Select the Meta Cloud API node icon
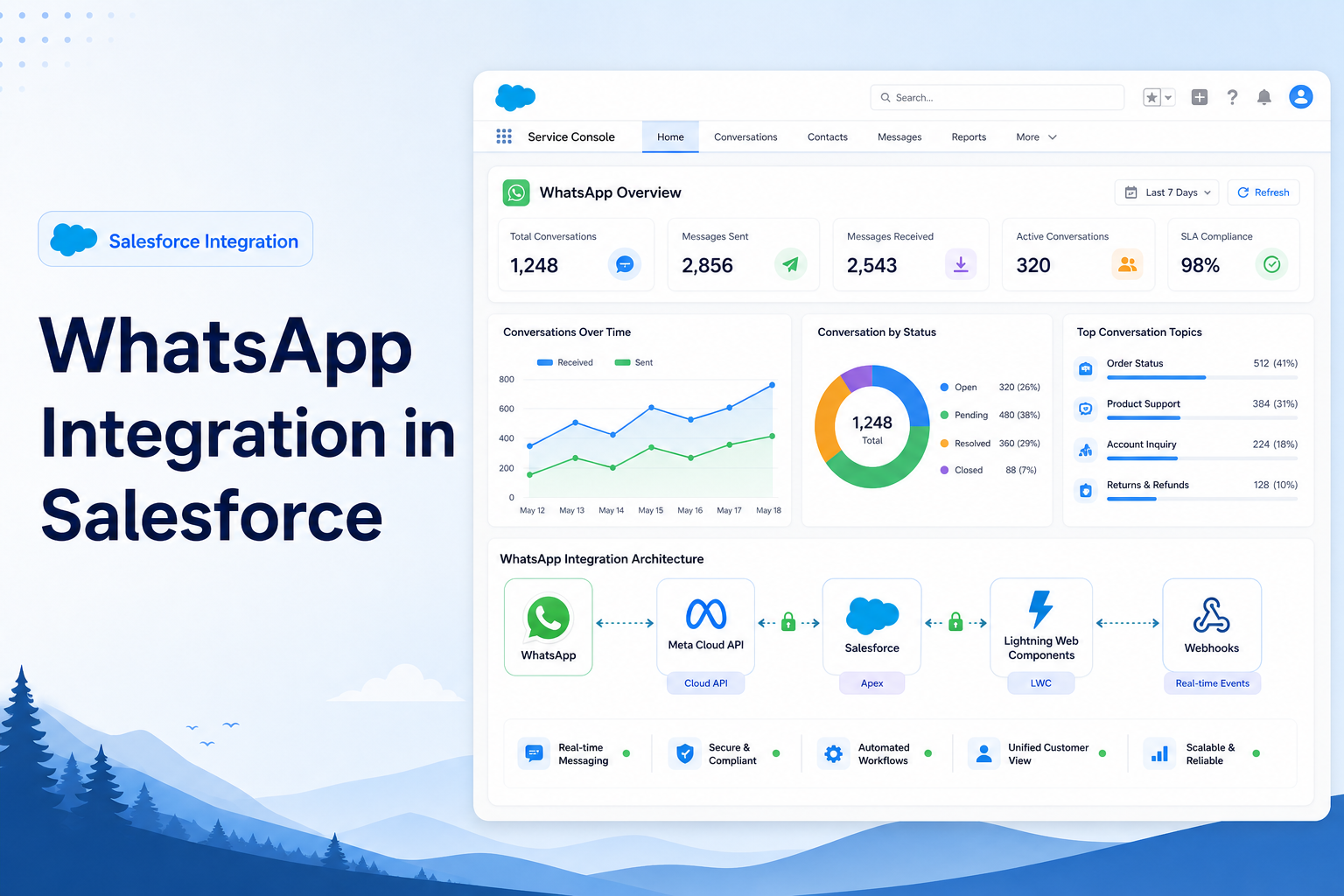The width and height of the screenshot is (1344, 896). [706, 614]
